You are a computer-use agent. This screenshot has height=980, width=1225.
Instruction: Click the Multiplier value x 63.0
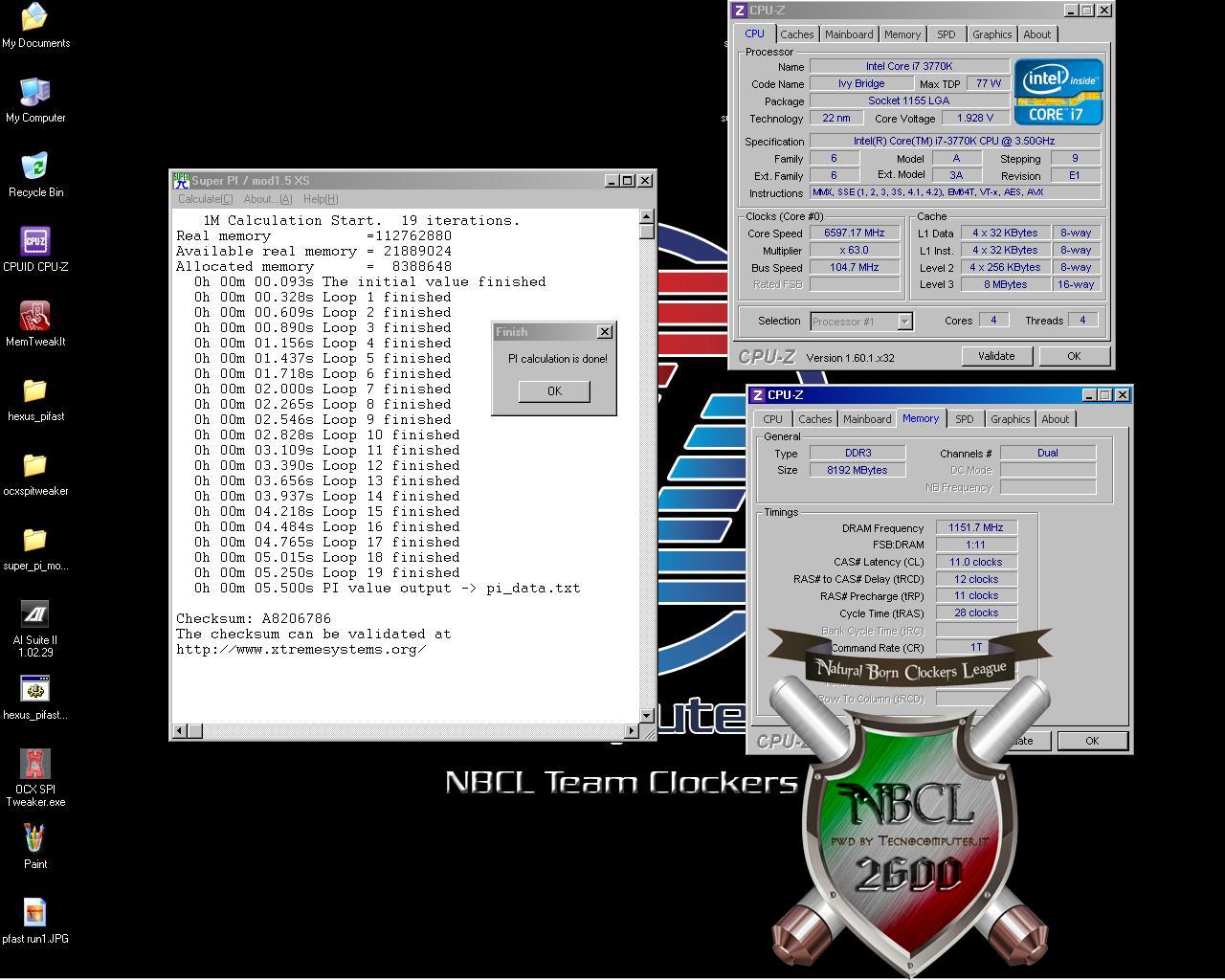click(x=855, y=250)
